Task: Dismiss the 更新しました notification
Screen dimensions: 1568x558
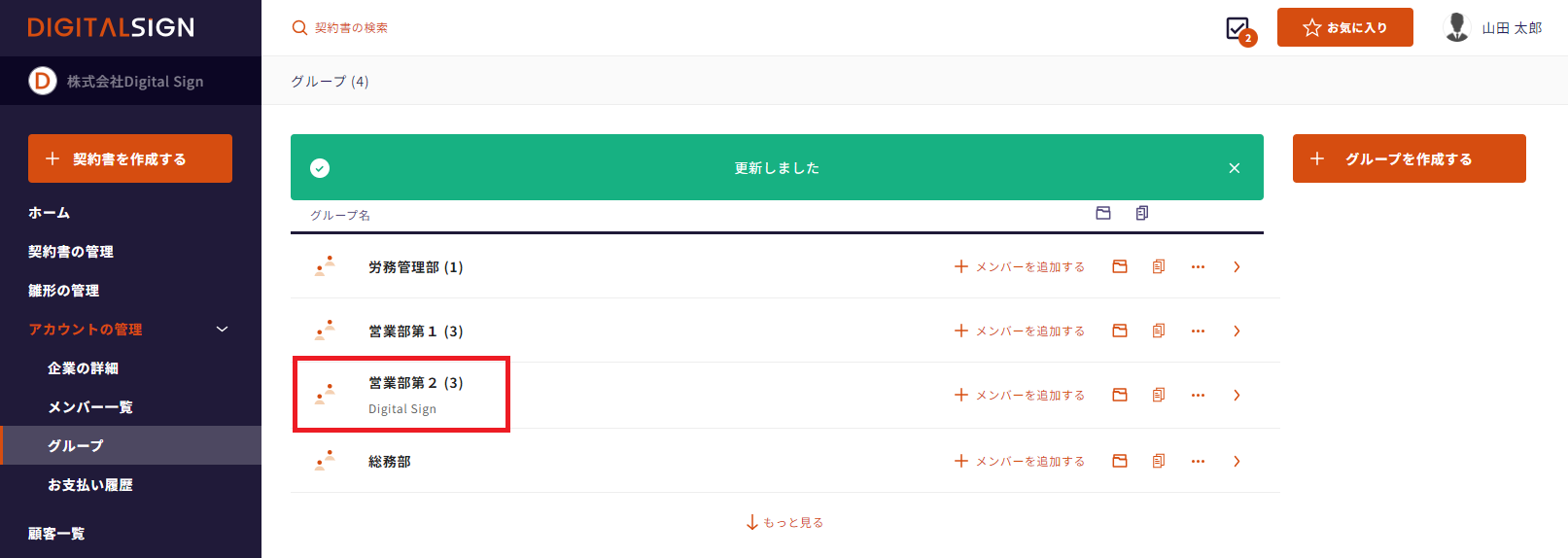Action: [x=1234, y=168]
